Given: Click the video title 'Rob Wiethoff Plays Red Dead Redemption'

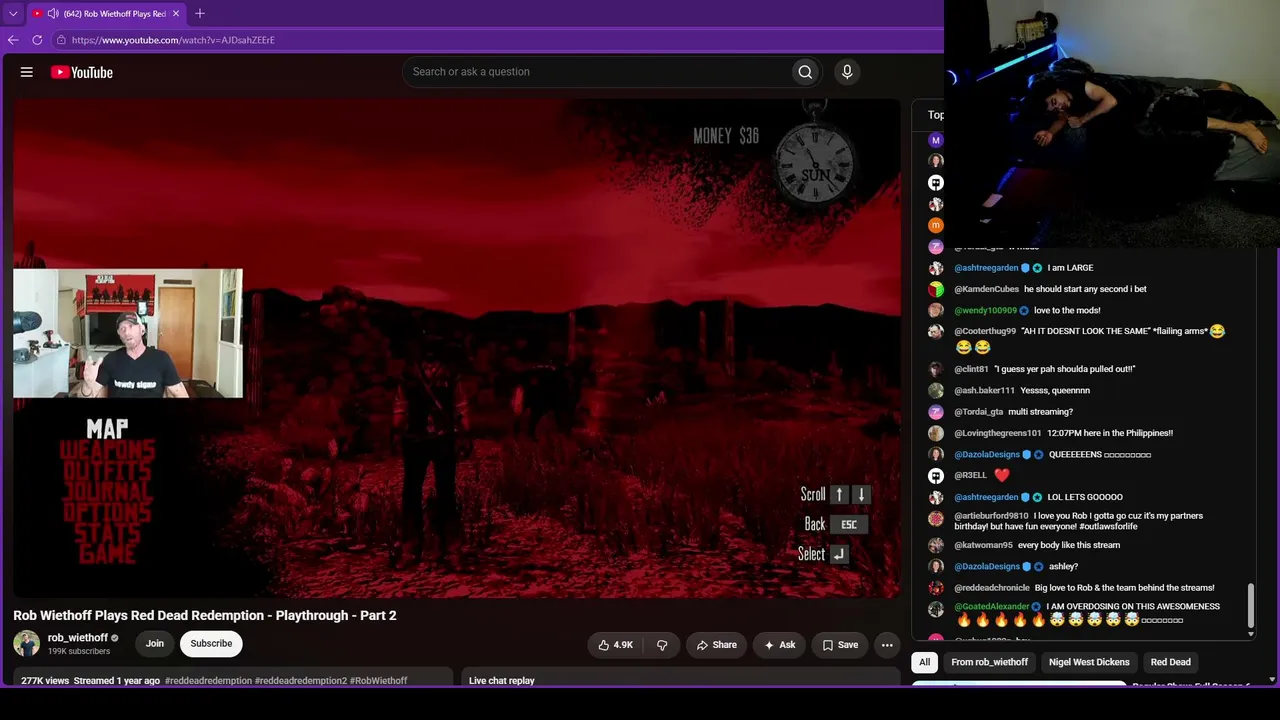Looking at the screenshot, I should (x=205, y=615).
